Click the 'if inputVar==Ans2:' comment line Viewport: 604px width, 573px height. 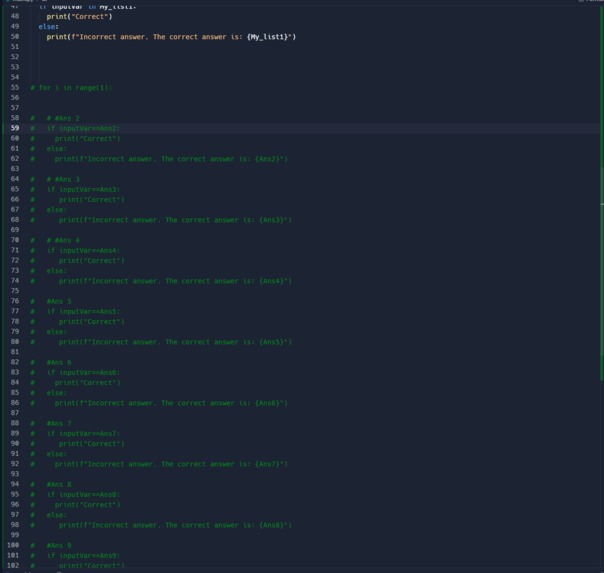coord(84,128)
